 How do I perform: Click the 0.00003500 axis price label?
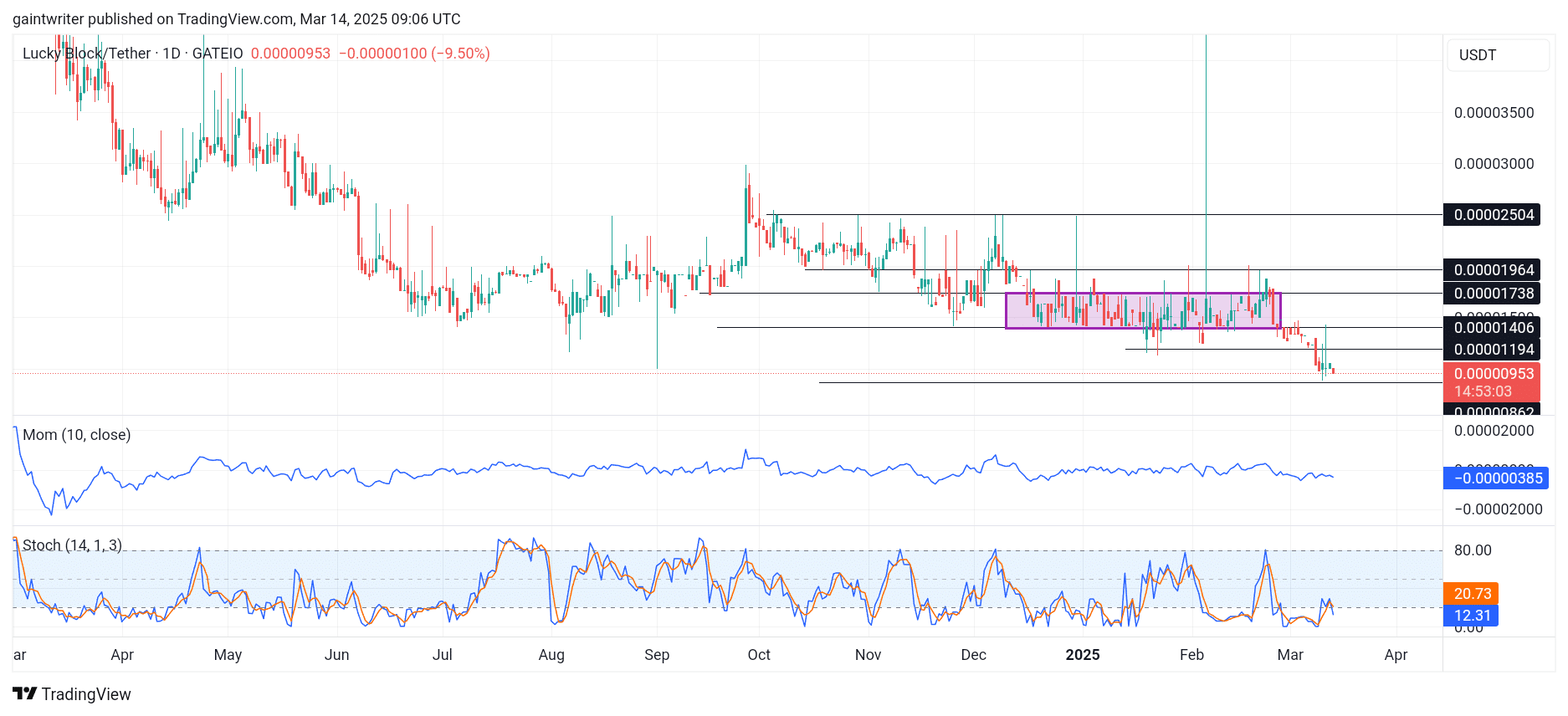(x=1494, y=113)
